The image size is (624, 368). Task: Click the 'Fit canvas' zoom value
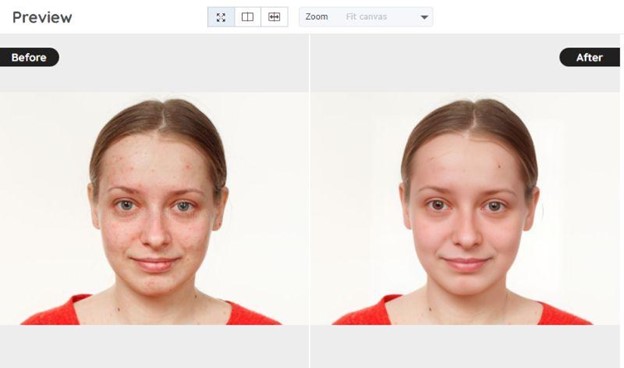366,17
